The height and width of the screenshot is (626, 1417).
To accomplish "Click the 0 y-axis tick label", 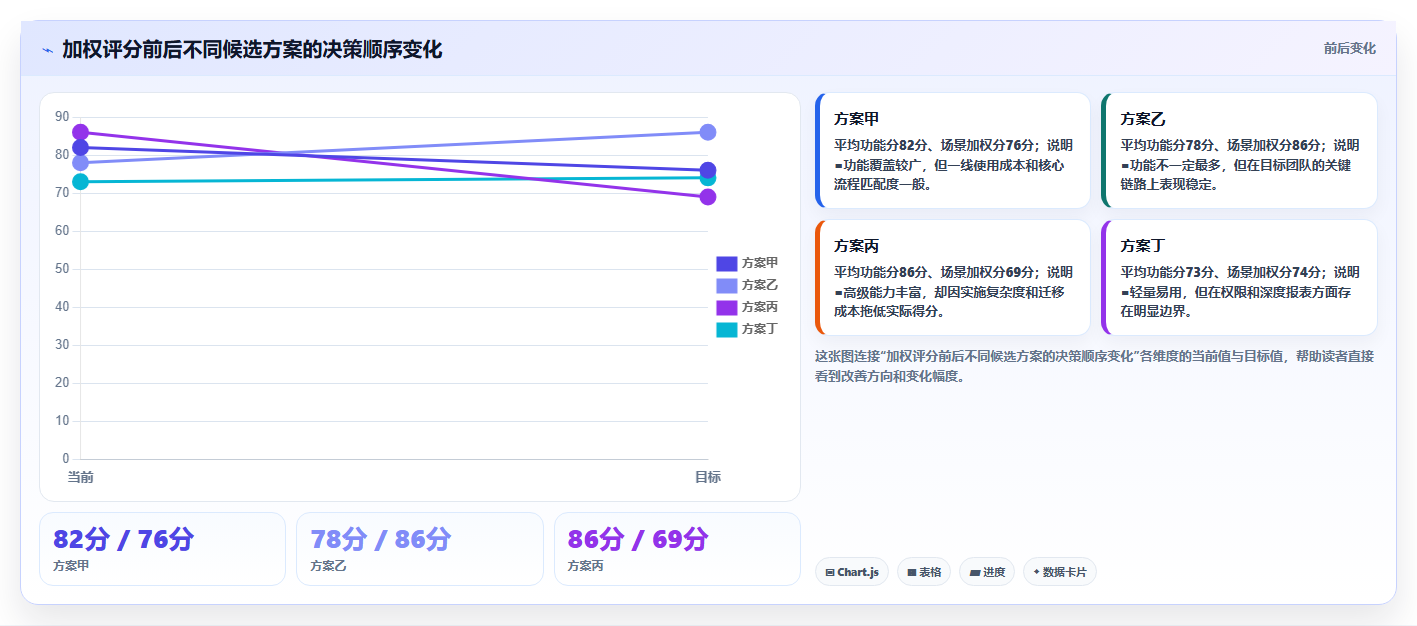I will [x=66, y=459].
